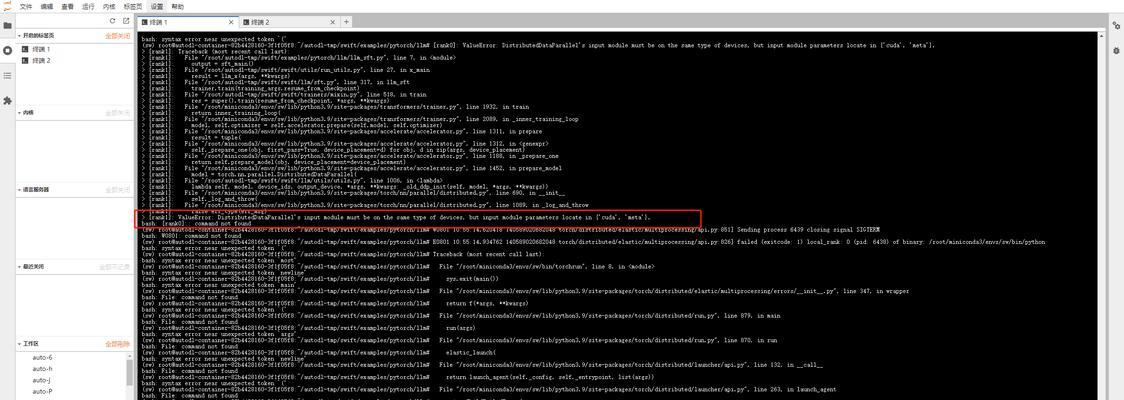
Task: Switch to the 终端 1 tab
Action: (187, 22)
